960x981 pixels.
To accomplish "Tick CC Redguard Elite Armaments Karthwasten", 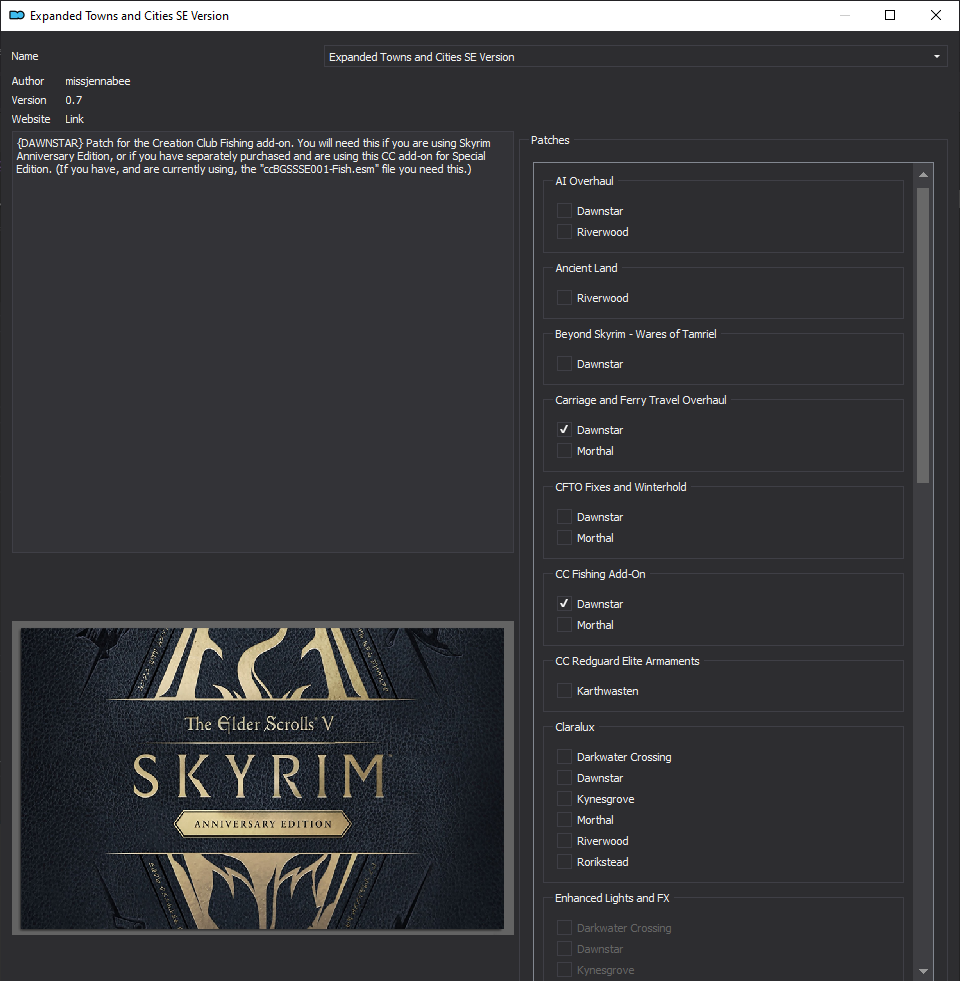I will click(x=564, y=691).
